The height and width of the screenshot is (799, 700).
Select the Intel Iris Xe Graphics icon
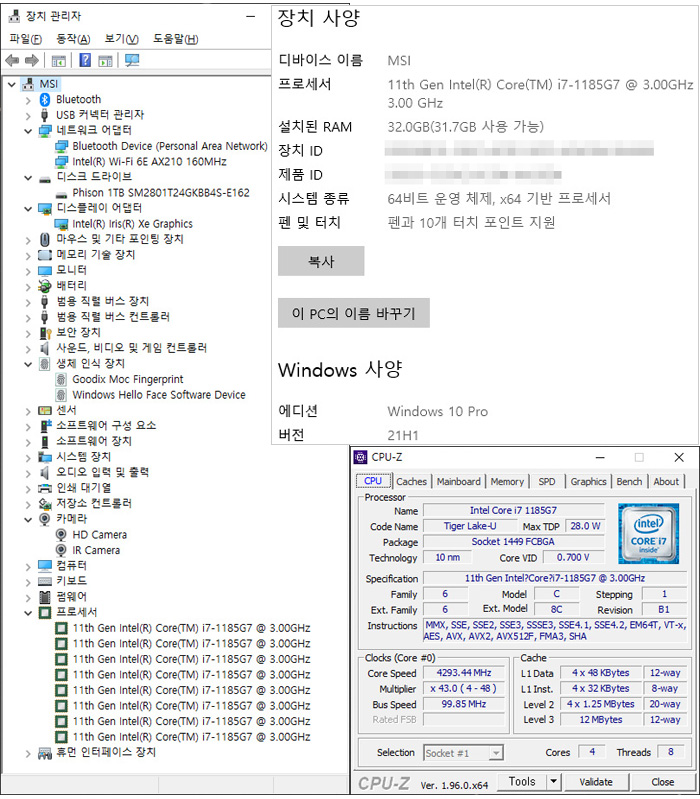[61, 224]
